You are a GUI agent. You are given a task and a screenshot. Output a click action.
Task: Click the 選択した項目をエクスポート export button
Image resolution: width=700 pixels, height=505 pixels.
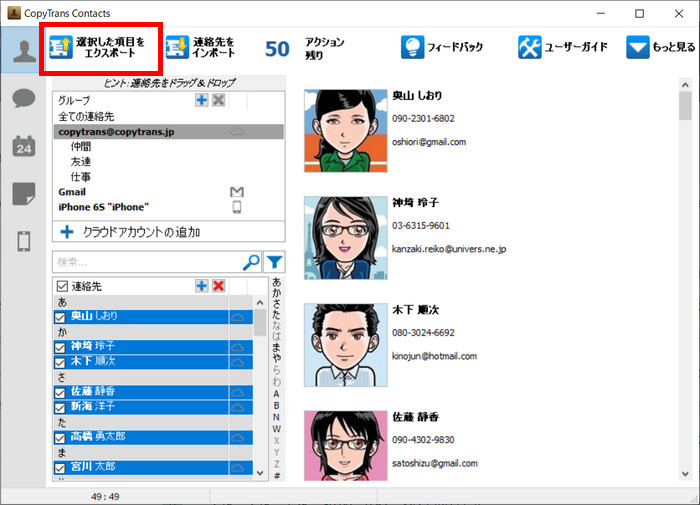coord(98,48)
